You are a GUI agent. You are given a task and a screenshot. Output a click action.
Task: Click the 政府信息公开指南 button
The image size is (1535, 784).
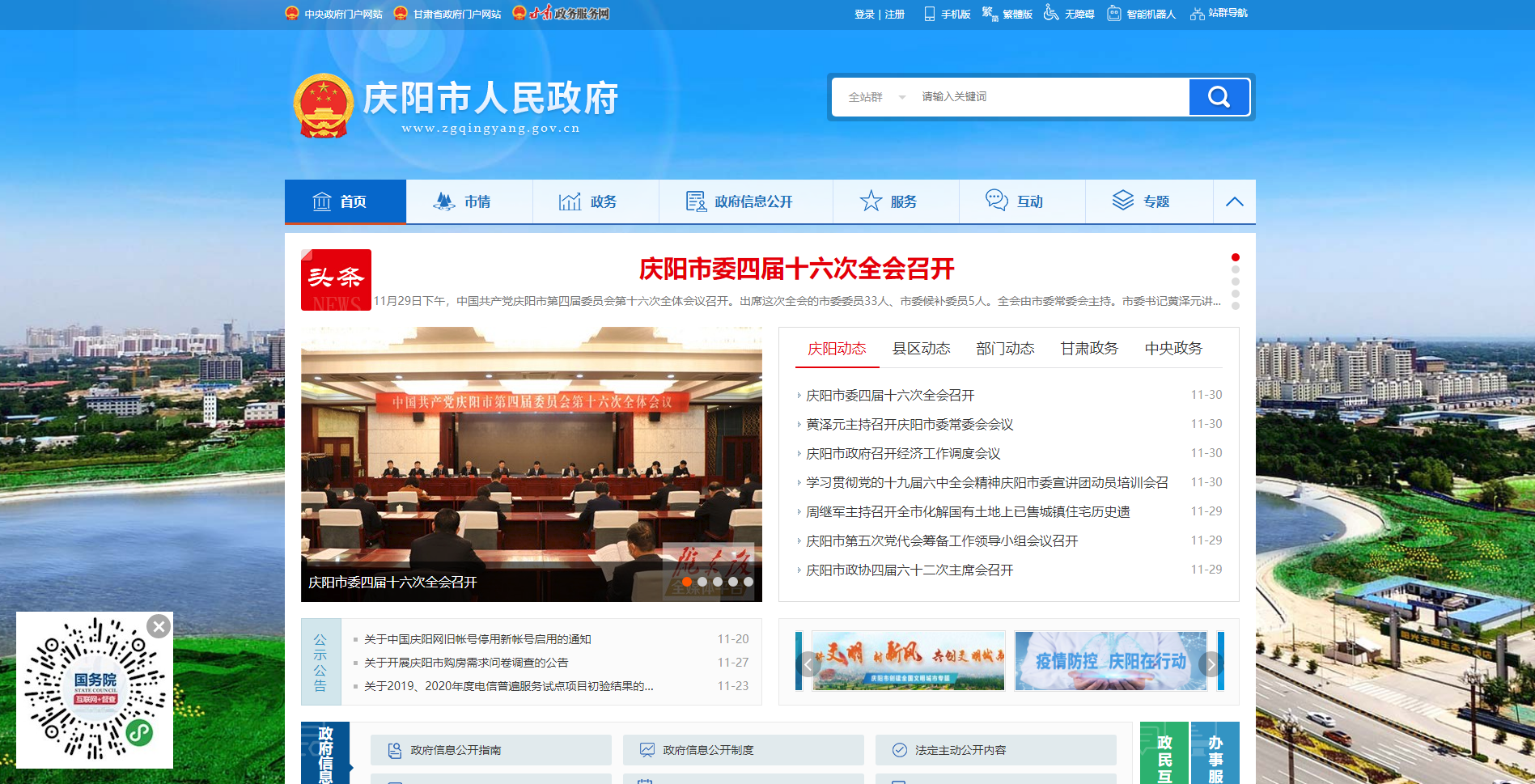[x=490, y=750]
